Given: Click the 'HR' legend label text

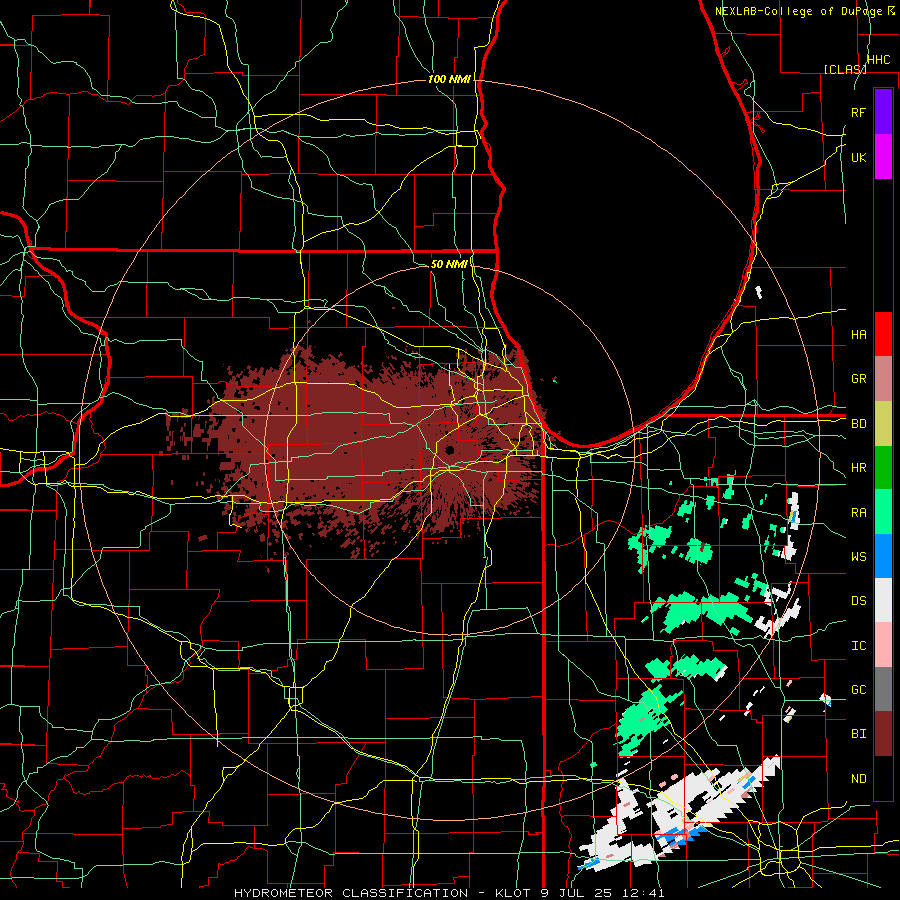Looking at the screenshot, I should [x=858, y=468].
